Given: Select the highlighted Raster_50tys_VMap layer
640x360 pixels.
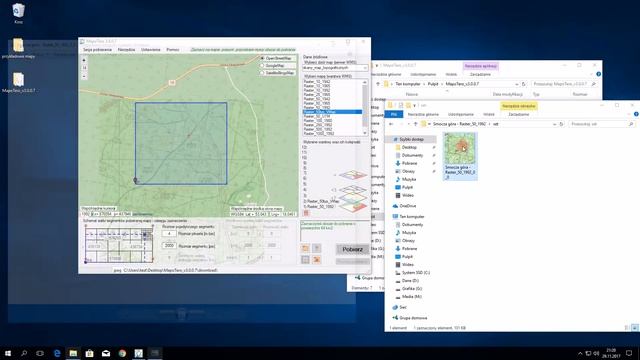Looking at the screenshot, I should tap(332, 112).
